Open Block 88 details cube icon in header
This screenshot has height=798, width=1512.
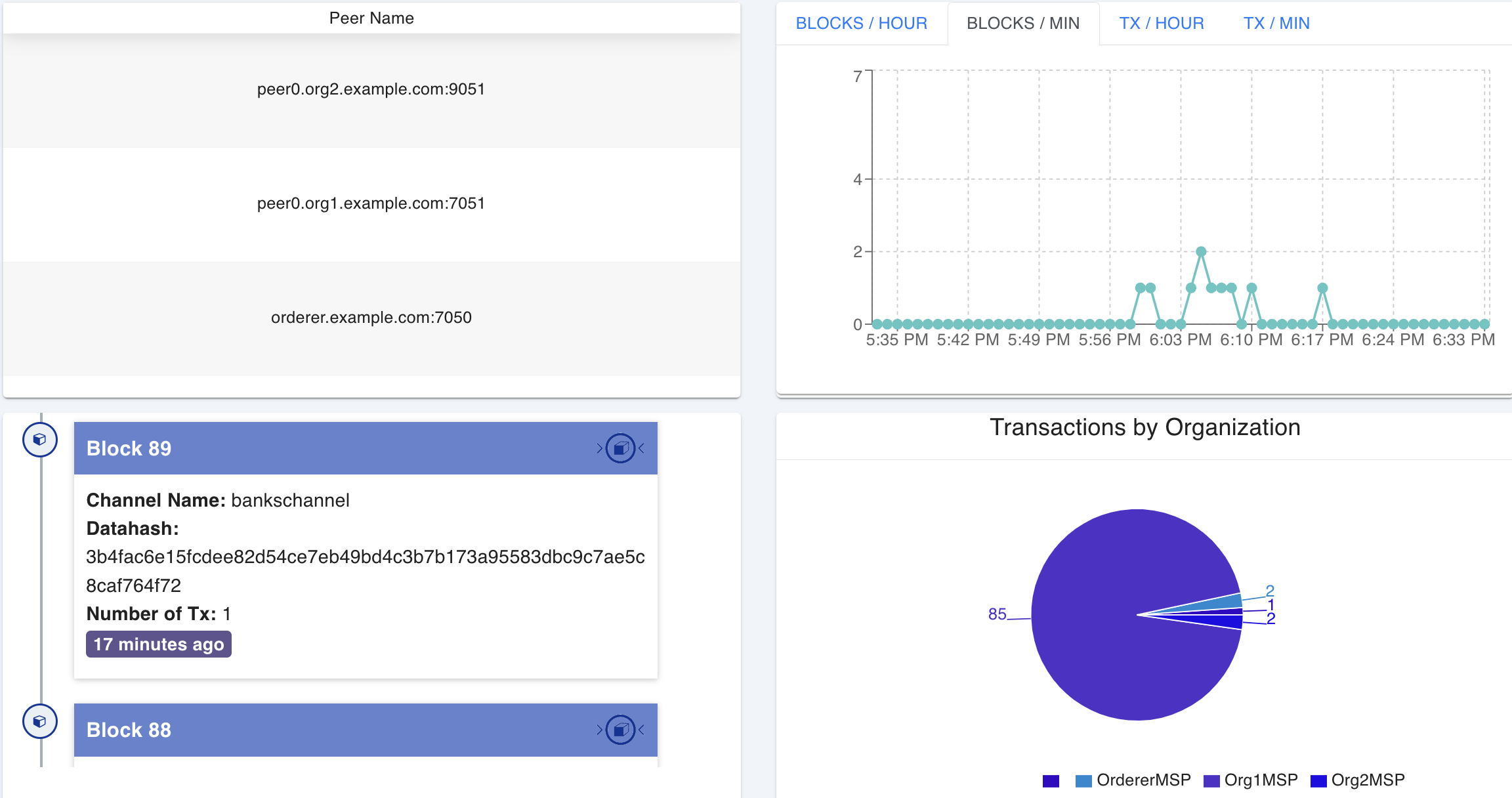coord(620,730)
